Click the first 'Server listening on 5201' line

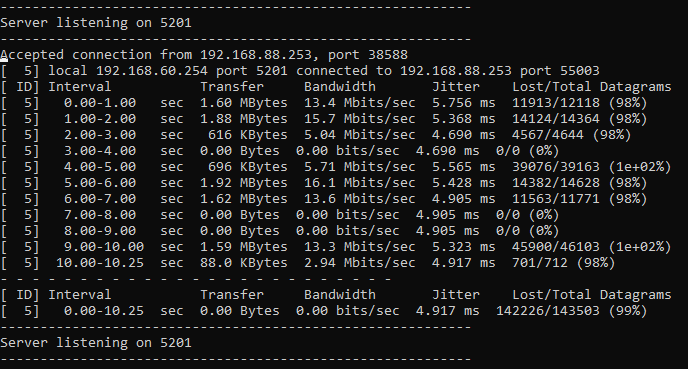tap(96, 23)
